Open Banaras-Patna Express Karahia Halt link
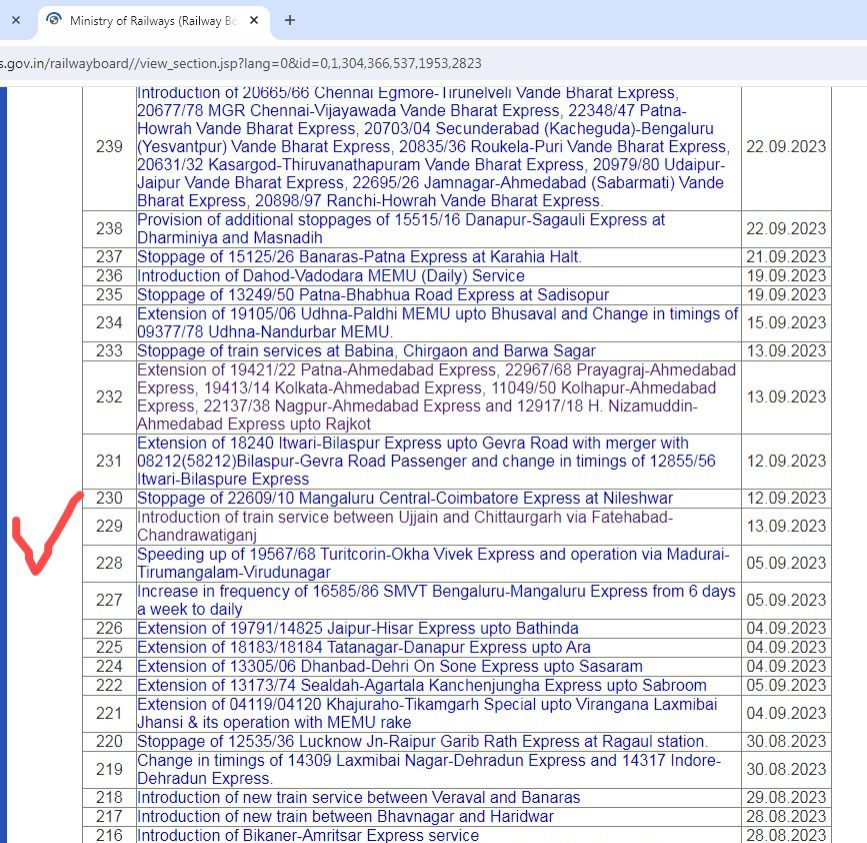The height and width of the screenshot is (843, 867). coord(359,257)
